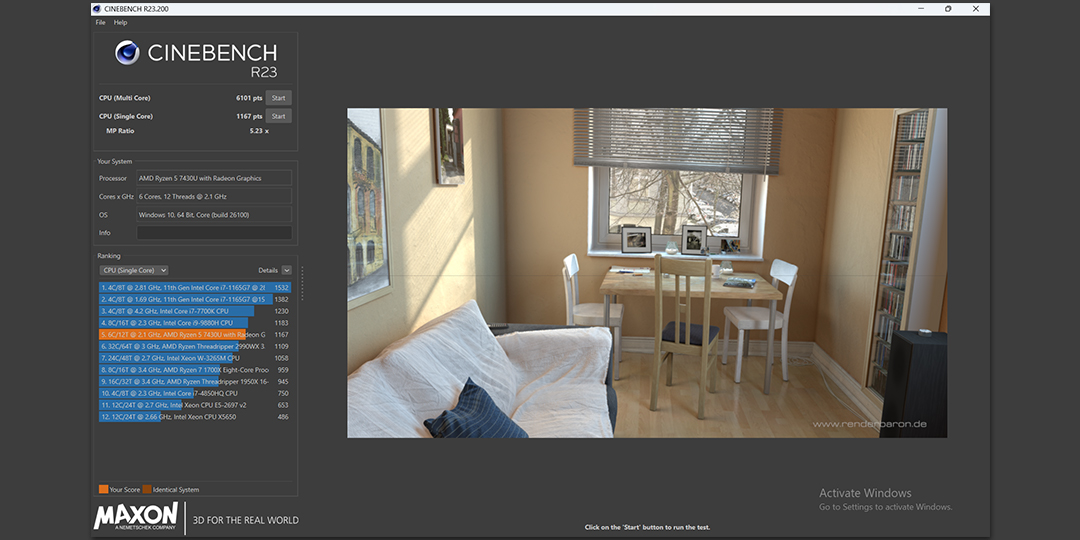
Task: Click the orange Your Score legend swatch
Action: (103, 490)
